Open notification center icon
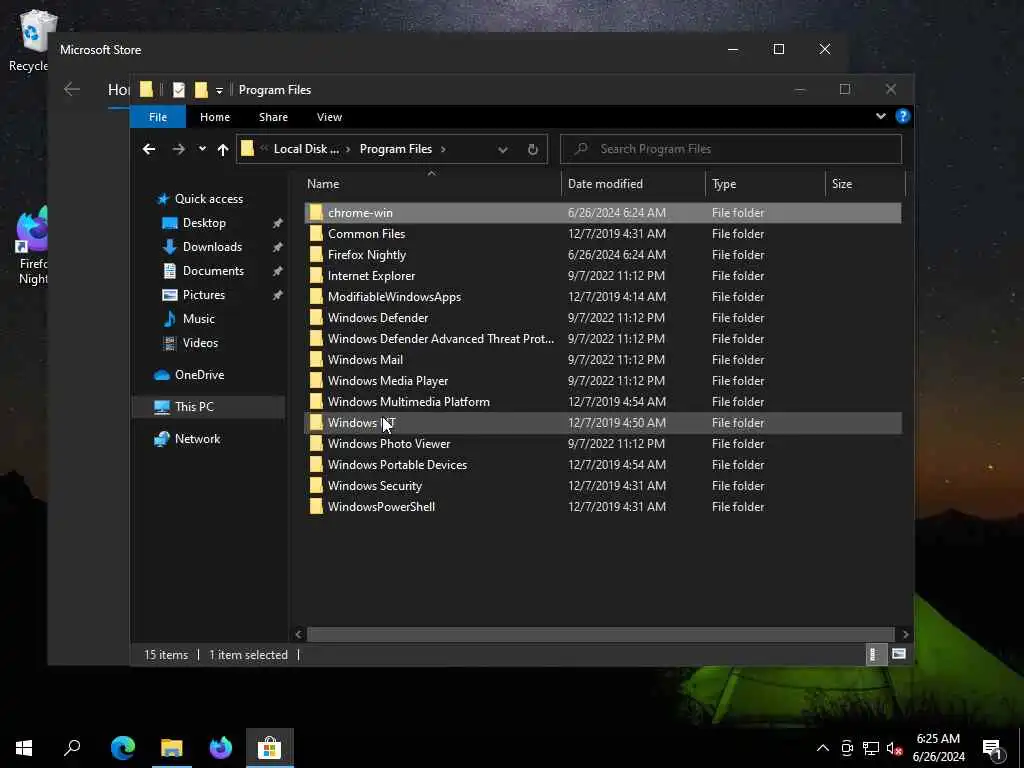1024x768 pixels. coord(993,748)
